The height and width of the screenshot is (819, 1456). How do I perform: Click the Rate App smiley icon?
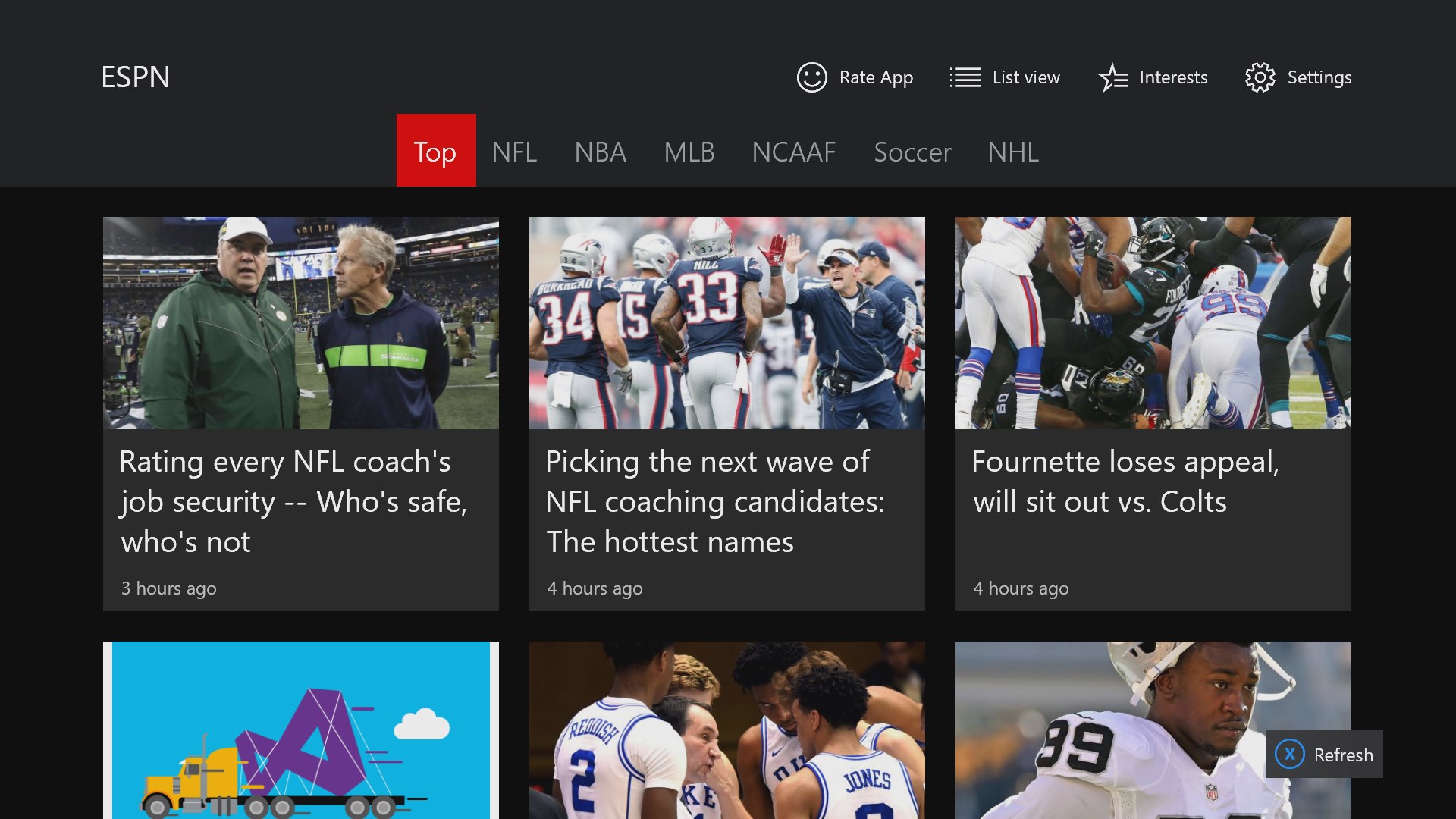point(811,77)
